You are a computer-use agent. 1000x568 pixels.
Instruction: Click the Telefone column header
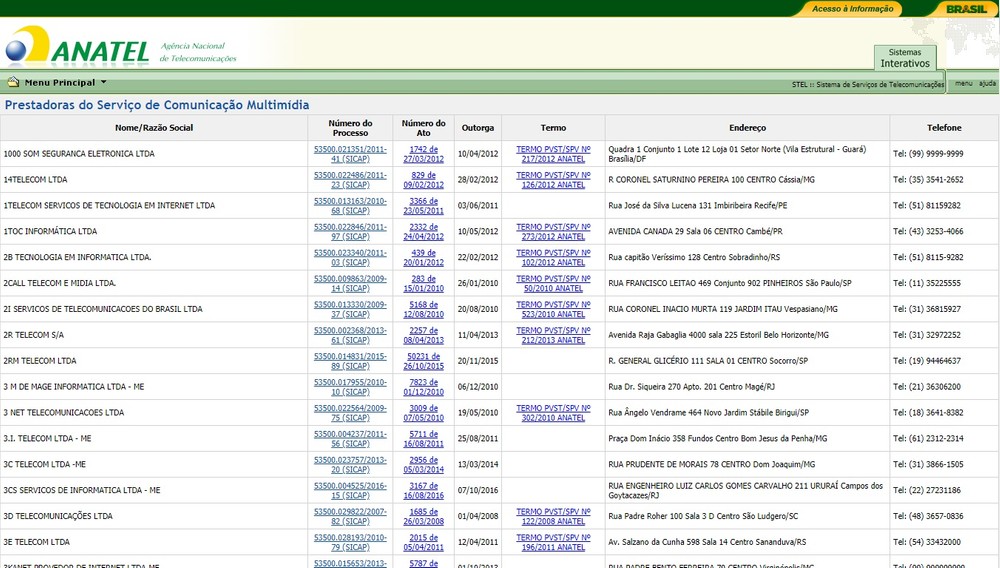(943, 128)
